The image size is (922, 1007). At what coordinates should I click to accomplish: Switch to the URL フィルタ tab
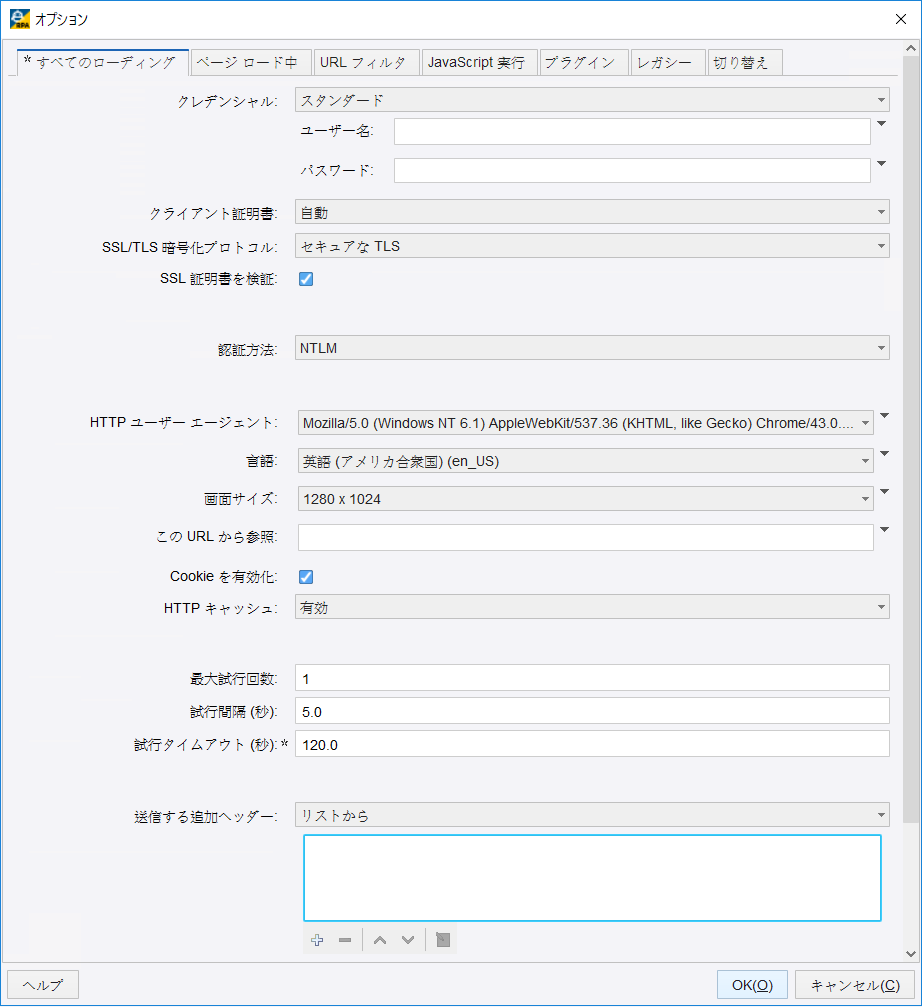click(367, 62)
